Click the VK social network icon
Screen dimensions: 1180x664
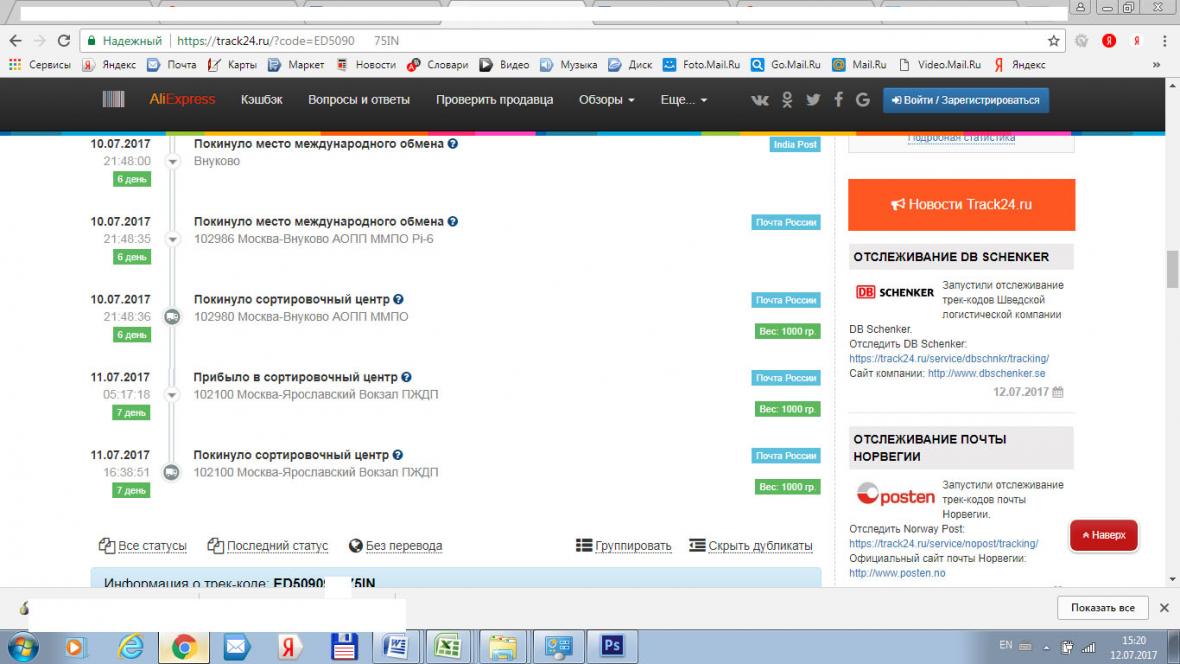pyautogui.click(x=760, y=100)
